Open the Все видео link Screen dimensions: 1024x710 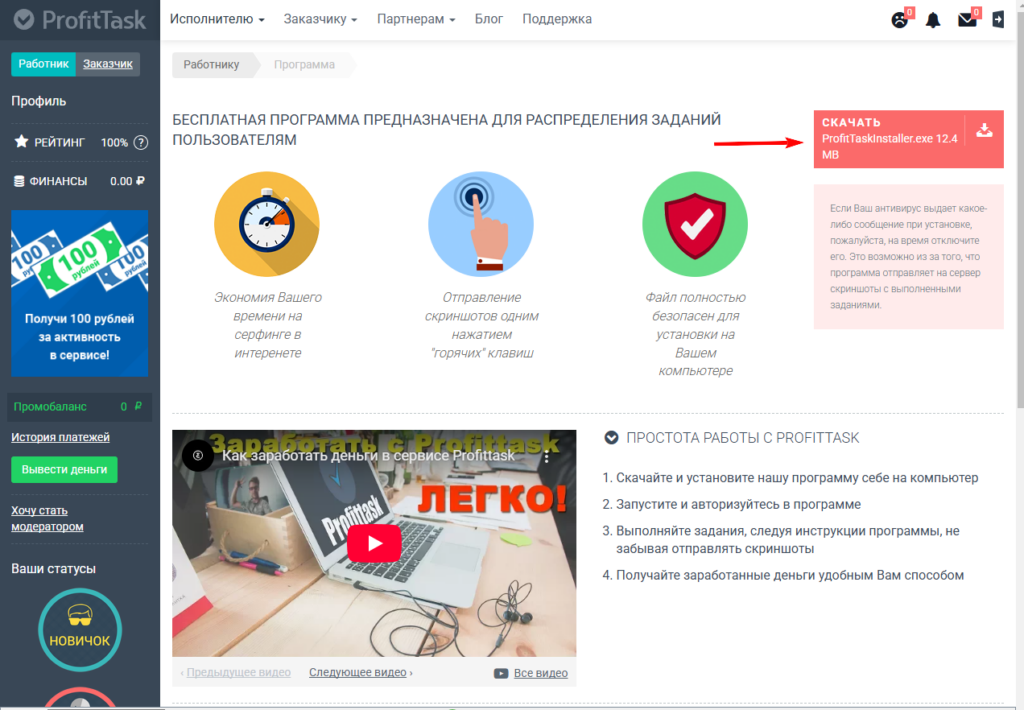click(541, 673)
